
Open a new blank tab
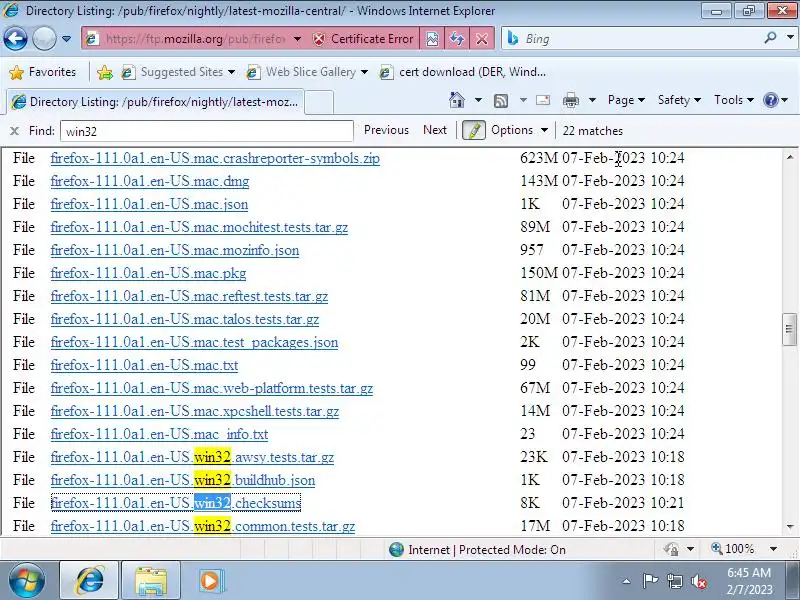click(319, 102)
